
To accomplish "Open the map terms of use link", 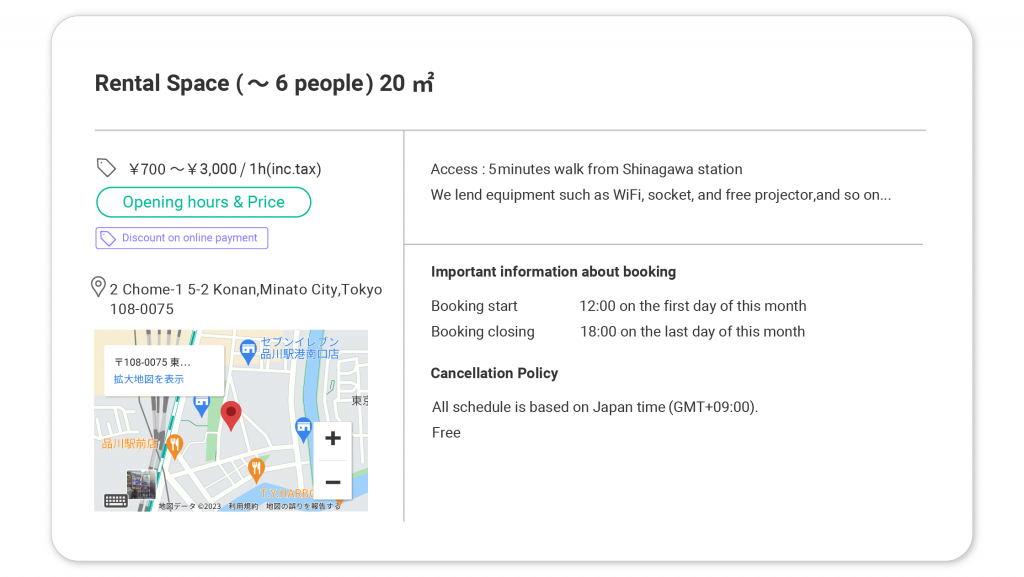I will point(243,507).
